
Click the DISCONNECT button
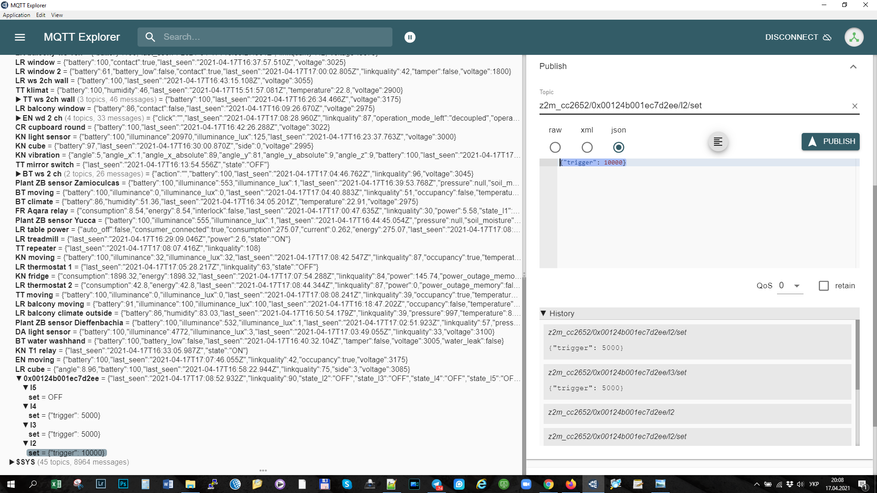tap(798, 37)
